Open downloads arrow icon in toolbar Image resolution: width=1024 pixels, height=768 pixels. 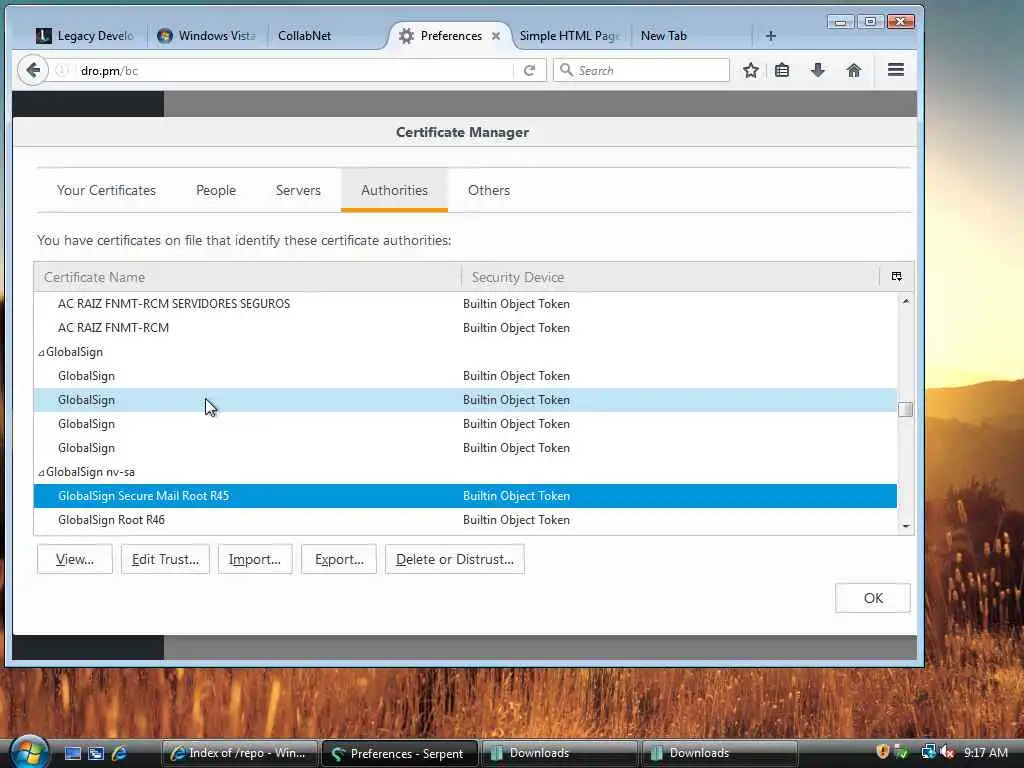(x=818, y=70)
